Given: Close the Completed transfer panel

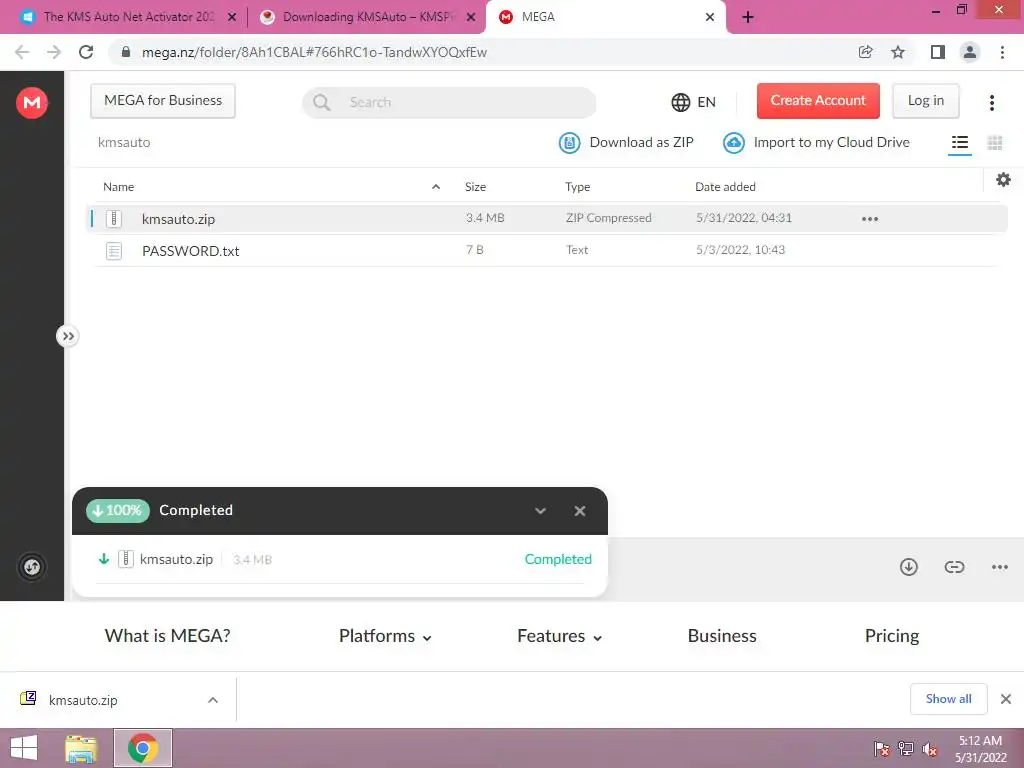Looking at the screenshot, I should (579, 511).
